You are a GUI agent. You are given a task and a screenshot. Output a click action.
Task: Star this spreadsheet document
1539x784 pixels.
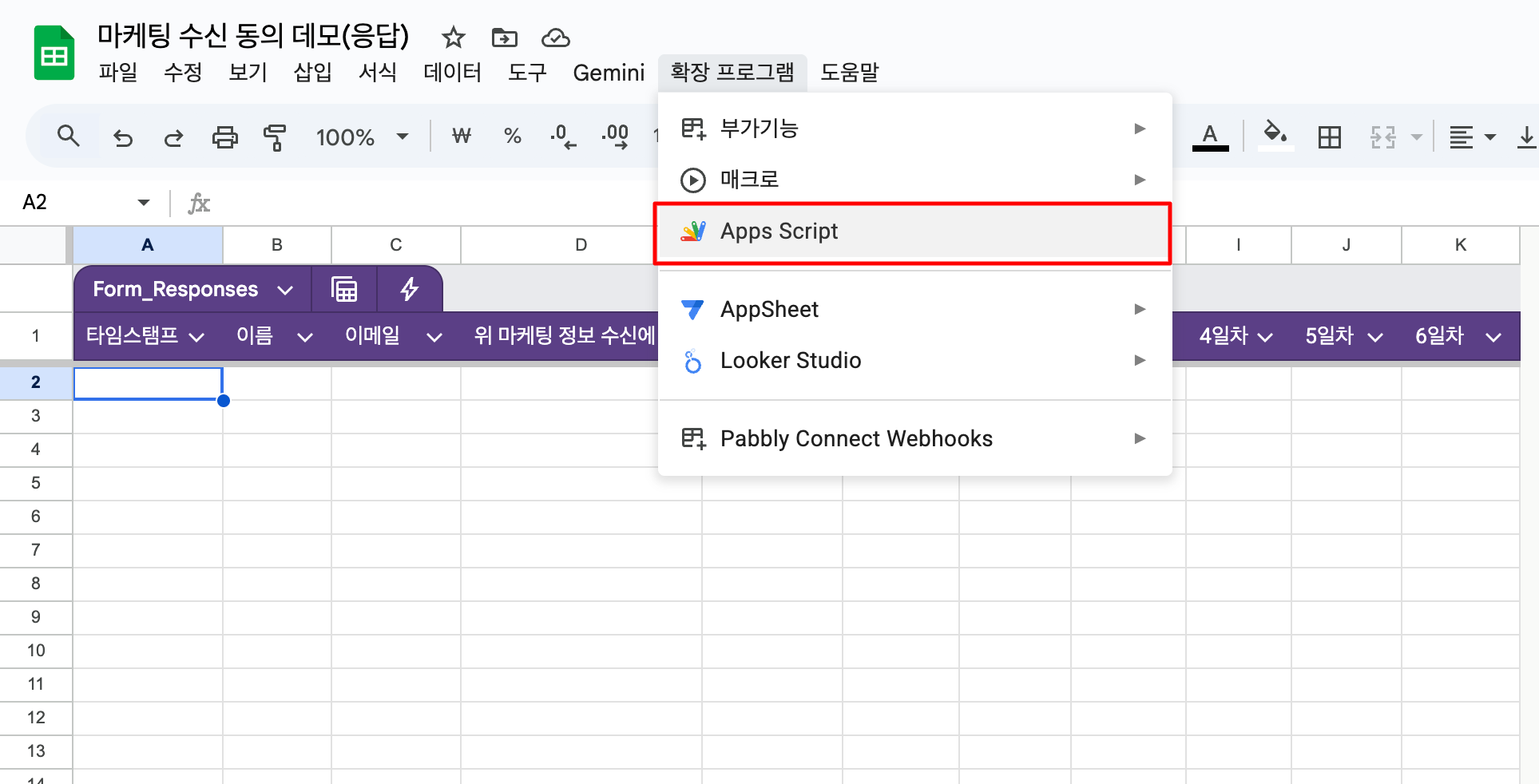tap(453, 38)
